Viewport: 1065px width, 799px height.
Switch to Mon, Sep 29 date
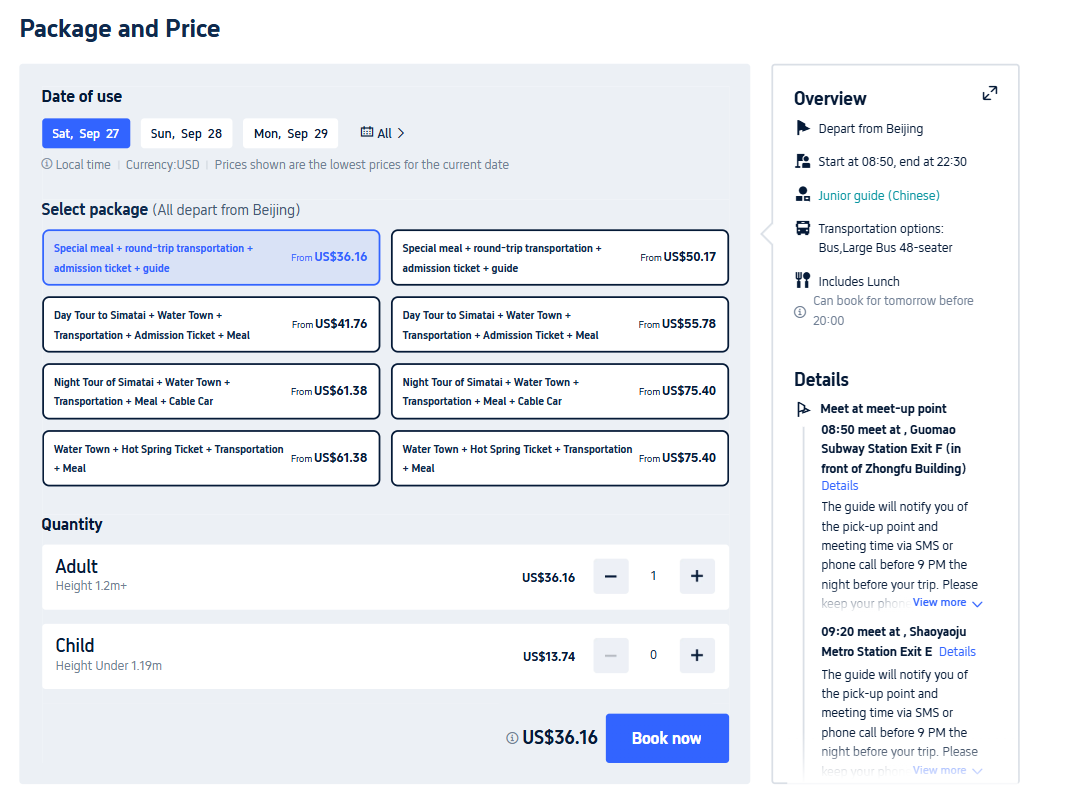[290, 133]
